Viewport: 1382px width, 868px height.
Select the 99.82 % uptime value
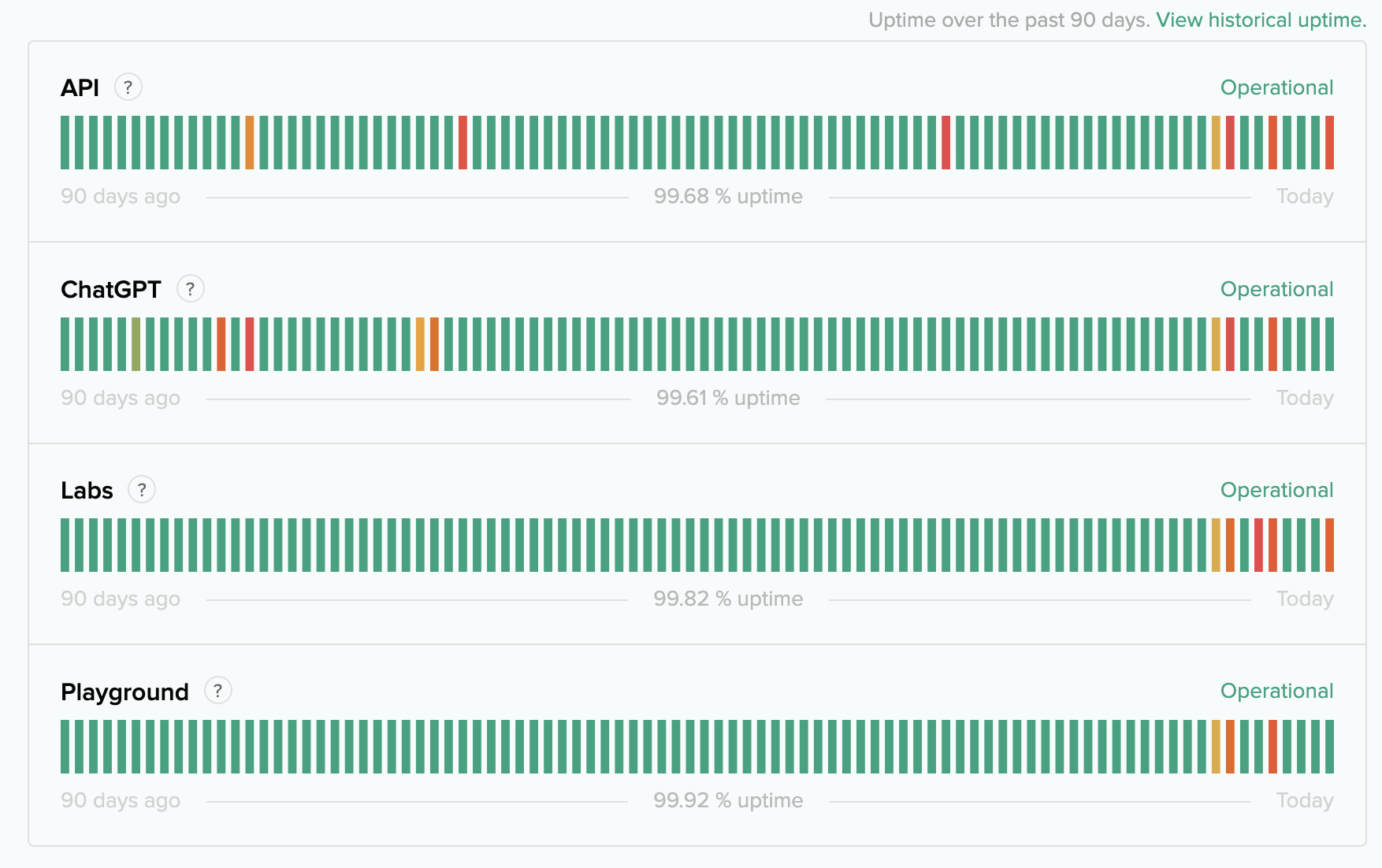click(728, 599)
